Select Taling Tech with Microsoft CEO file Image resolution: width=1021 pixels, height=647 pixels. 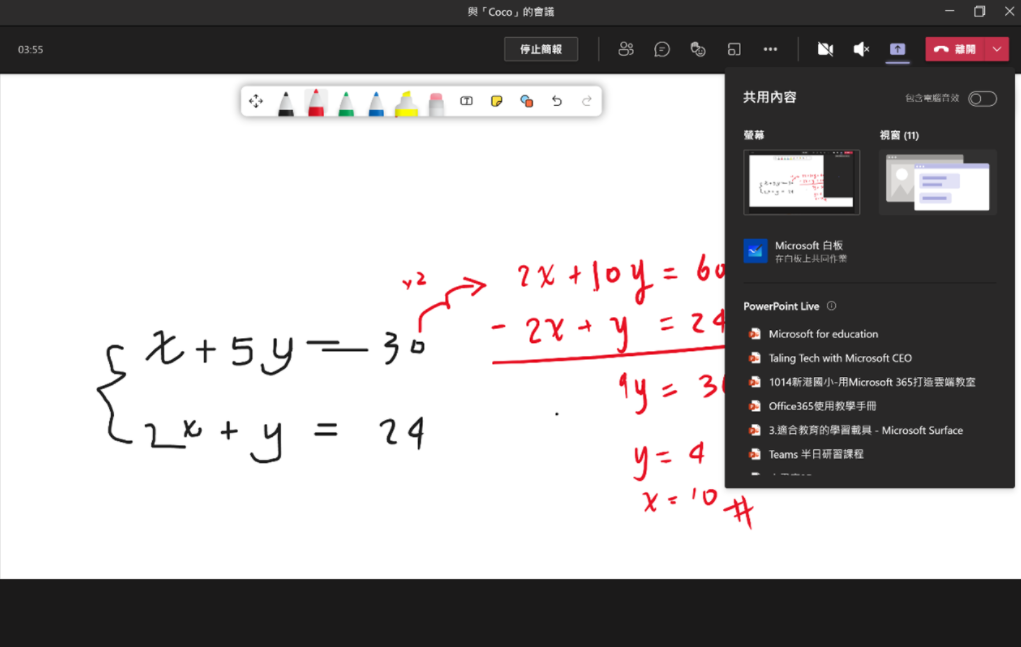click(839, 358)
